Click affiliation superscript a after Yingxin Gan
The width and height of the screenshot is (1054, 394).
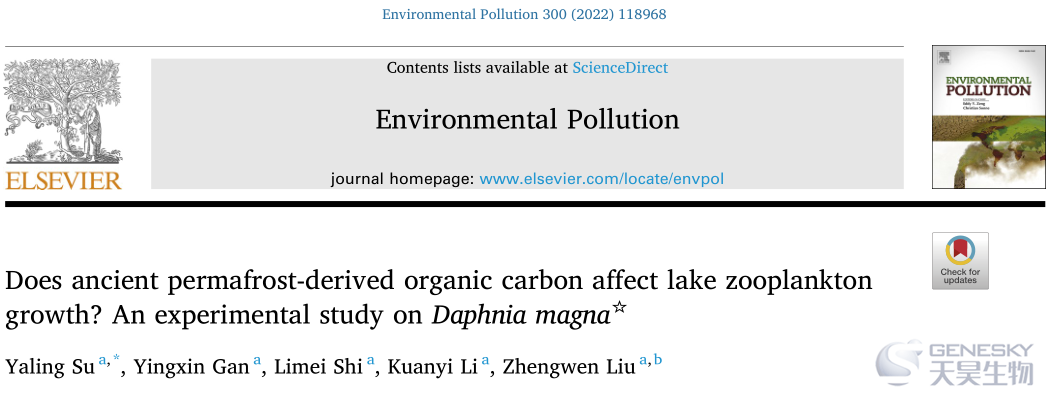coord(256,361)
